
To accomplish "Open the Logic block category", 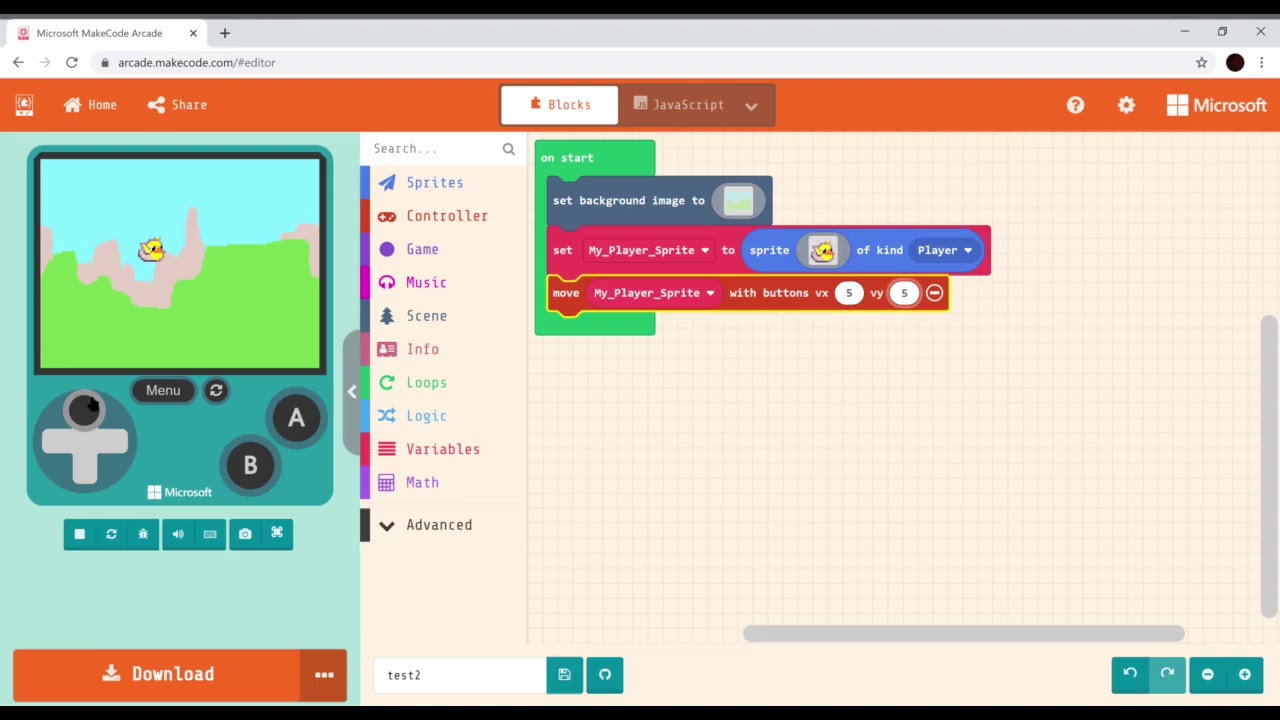I will pyautogui.click(x=443, y=416).
